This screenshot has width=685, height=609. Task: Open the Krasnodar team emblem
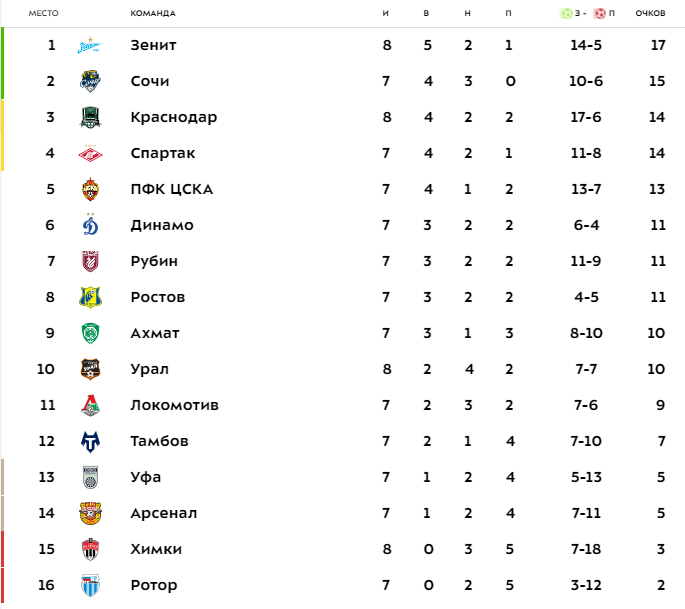tap(90, 117)
